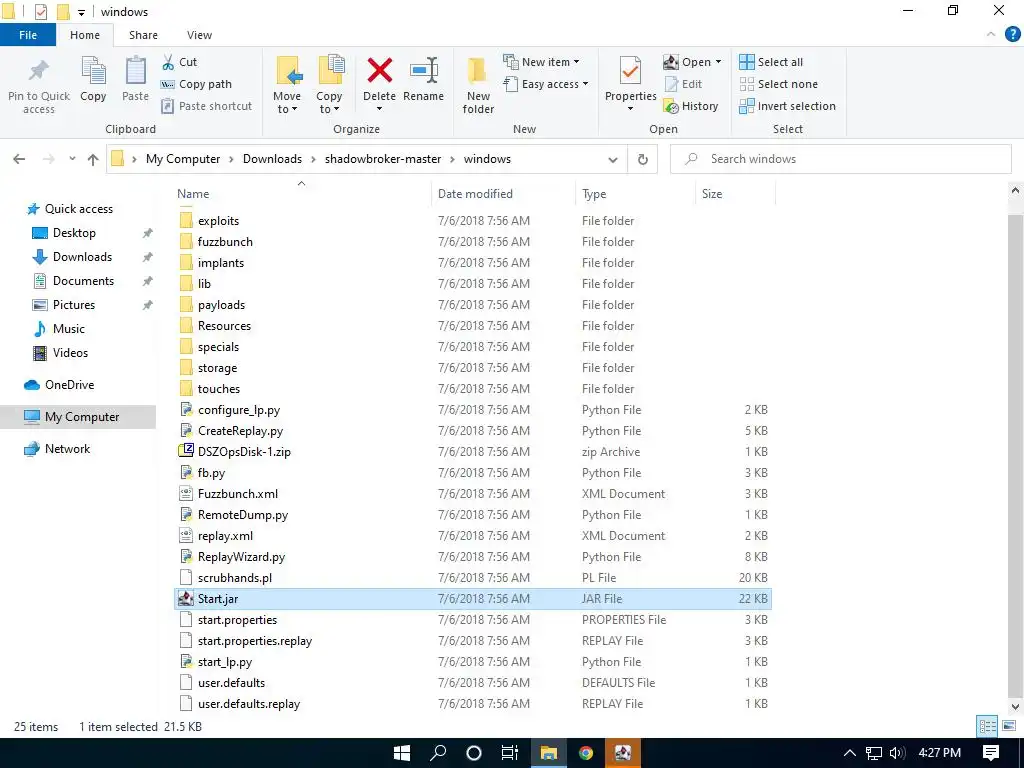Screen dimensions: 1024x768
Task: Open the File menu
Action: pyautogui.click(x=28, y=35)
